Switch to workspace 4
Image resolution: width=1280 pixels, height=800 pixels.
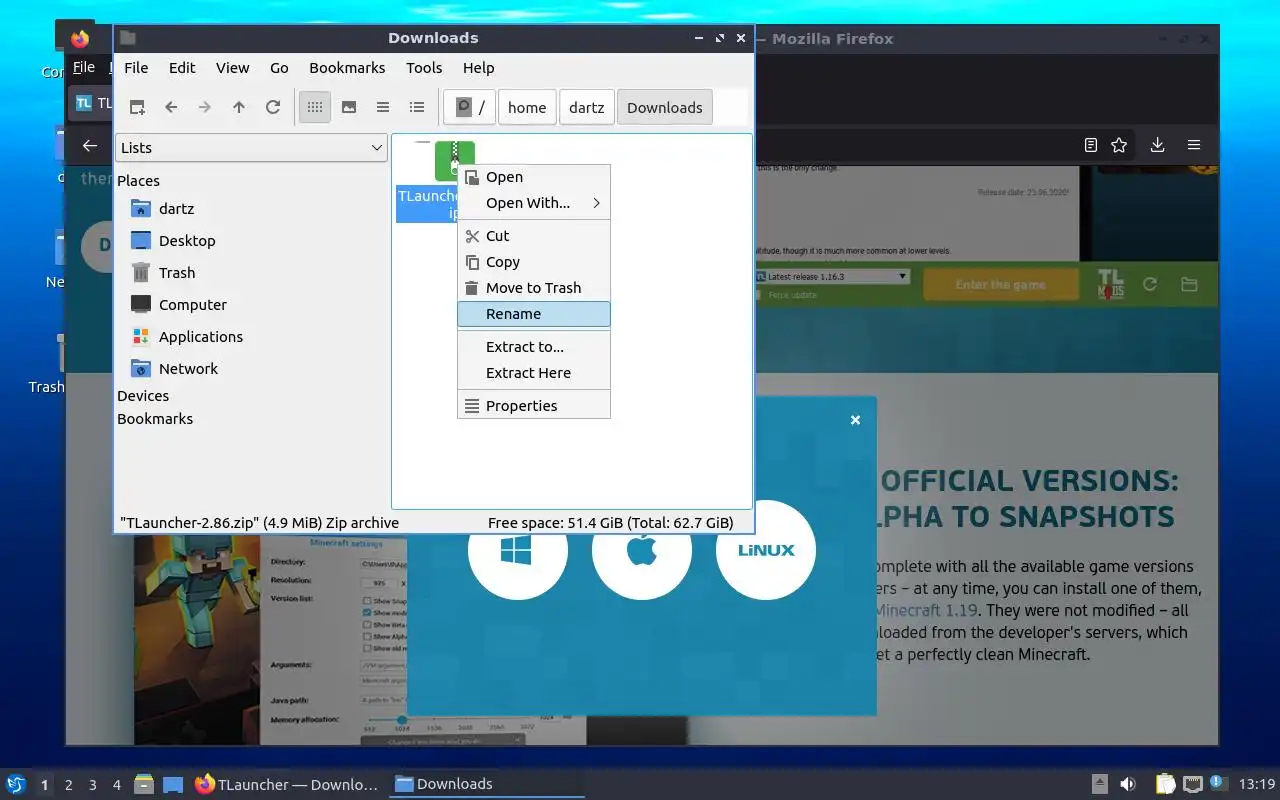117,785
